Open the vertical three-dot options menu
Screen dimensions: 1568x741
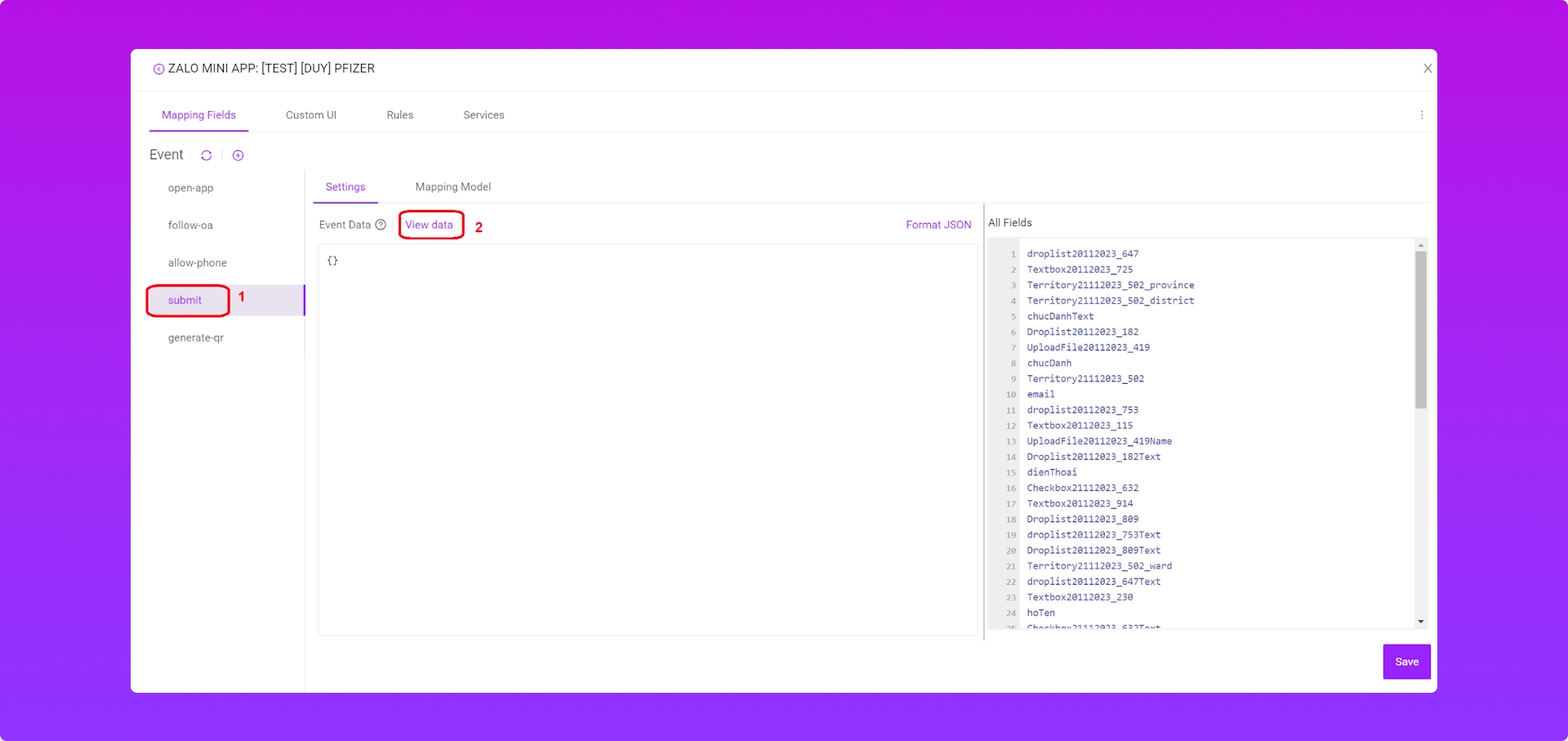1421,115
